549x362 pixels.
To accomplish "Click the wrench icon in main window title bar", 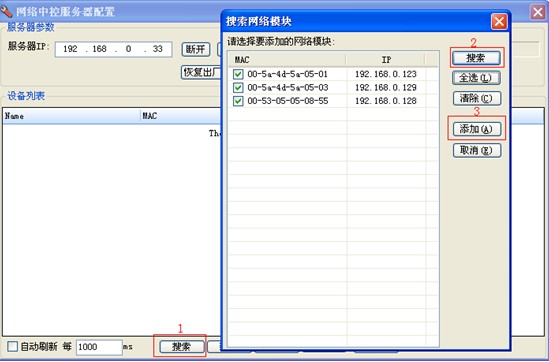I will tap(6, 11).
